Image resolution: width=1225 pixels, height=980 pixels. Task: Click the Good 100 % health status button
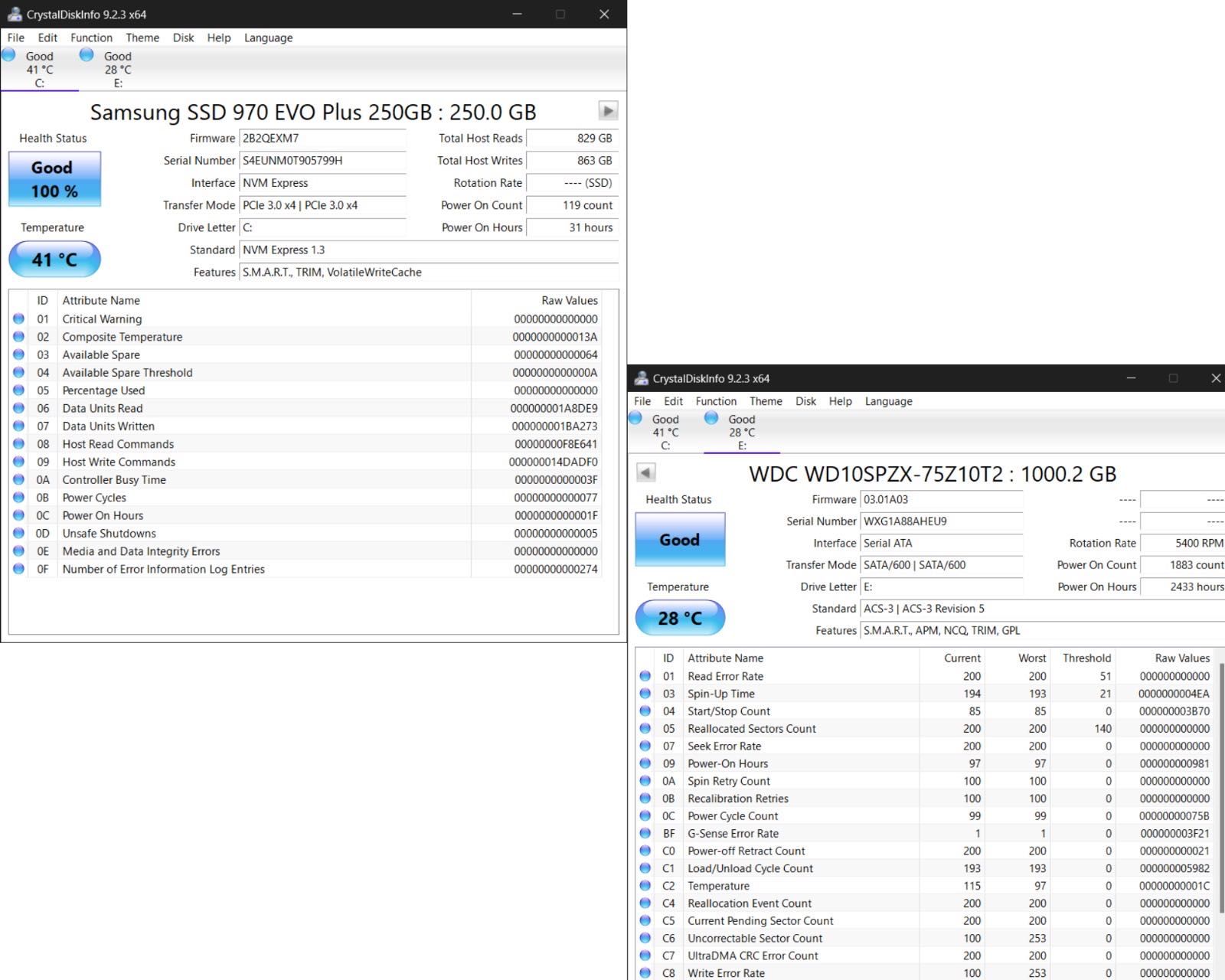(54, 179)
